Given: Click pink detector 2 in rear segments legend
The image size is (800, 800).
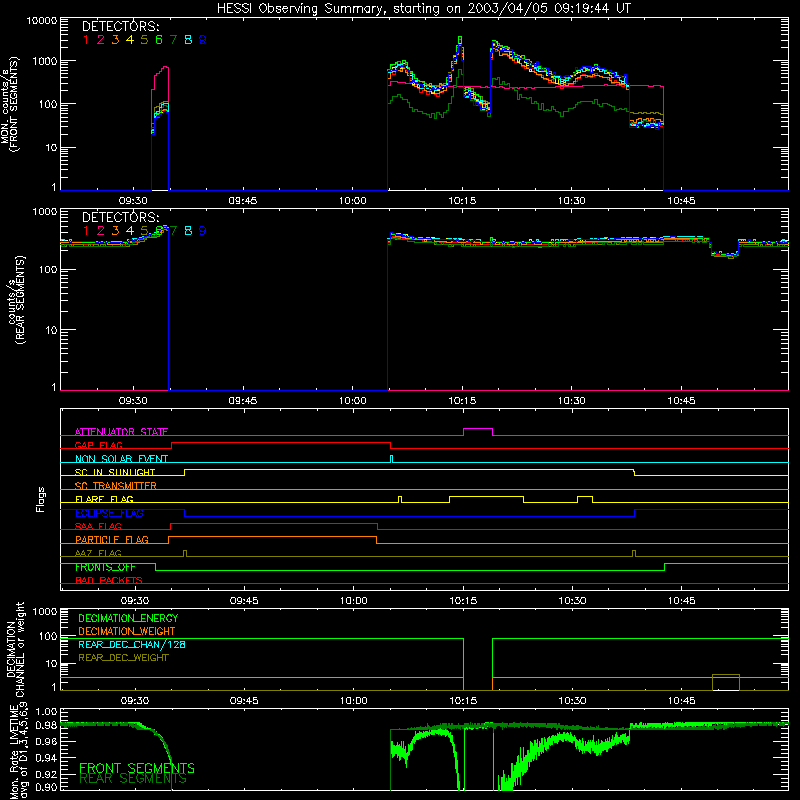Looking at the screenshot, I should pos(101,231).
